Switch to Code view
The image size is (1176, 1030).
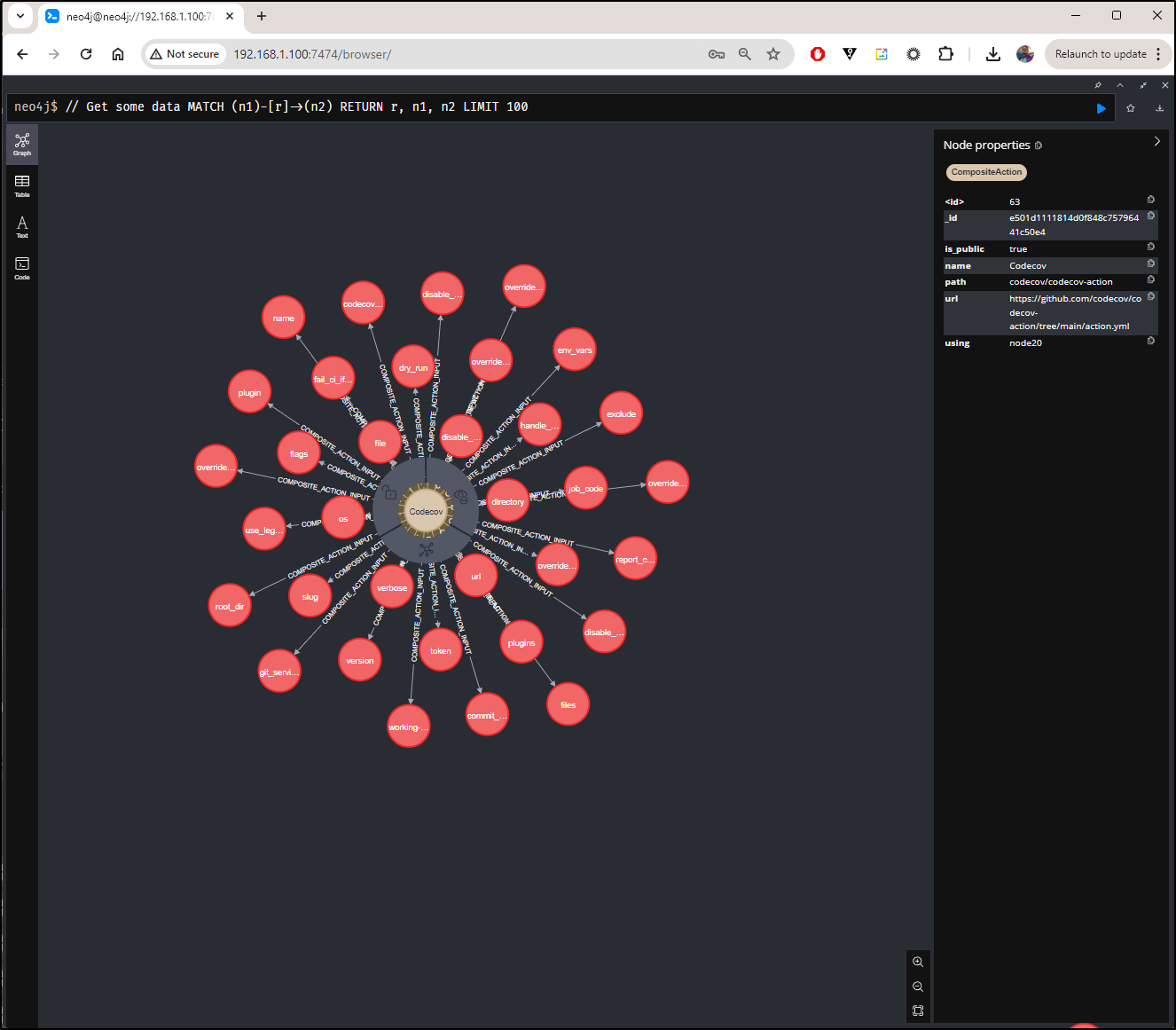point(22,269)
